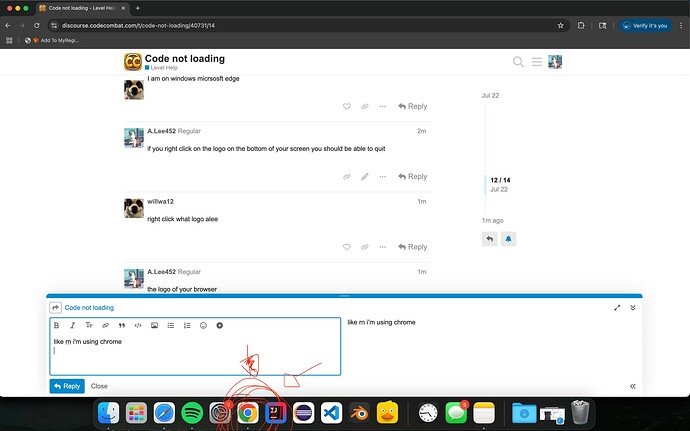Reply to the 'right click on the logo' post
Image resolution: width=690 pixels, height=431 pixels.
click(x=413, y=177)
